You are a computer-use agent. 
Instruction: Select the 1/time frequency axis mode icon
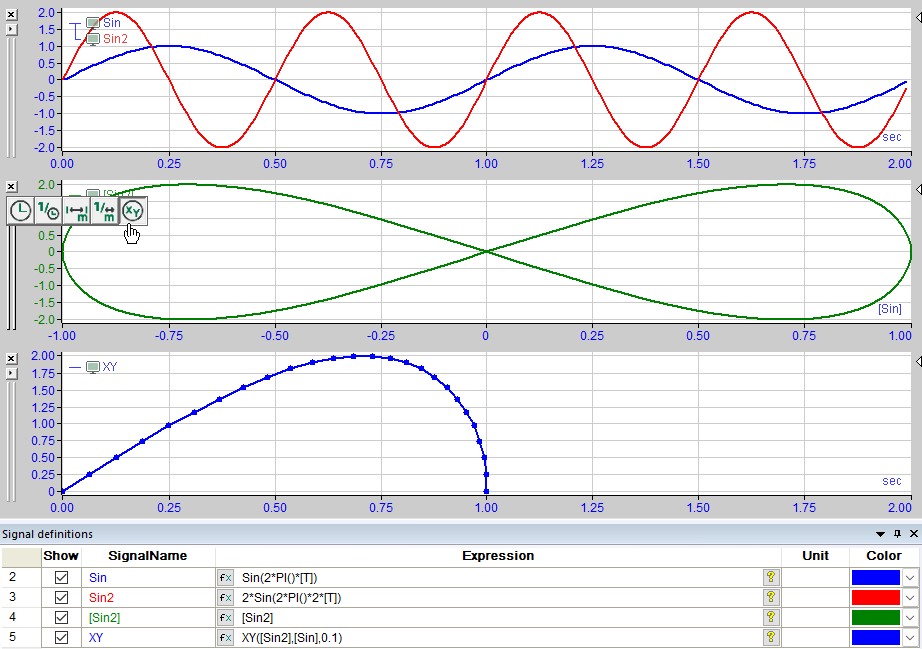pos(48,211)
